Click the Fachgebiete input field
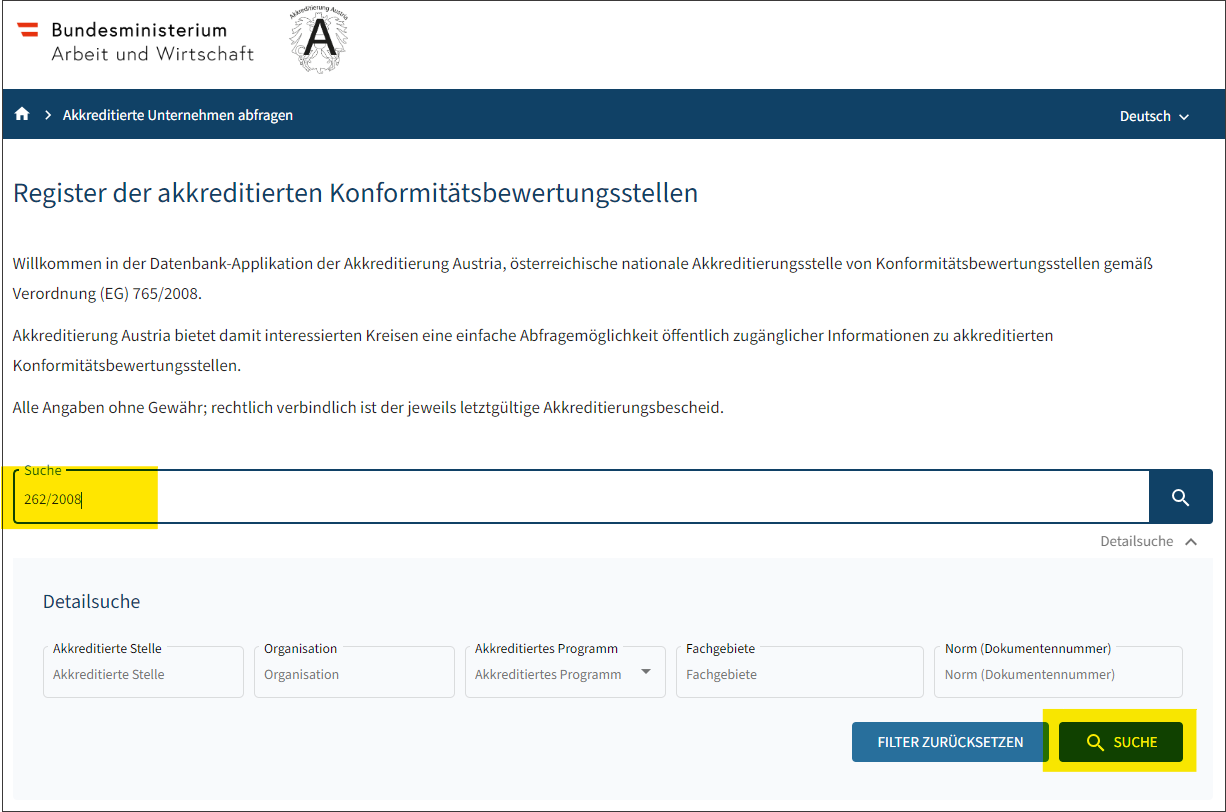The width and height of the screenshot is (1226, 812). 799,674
